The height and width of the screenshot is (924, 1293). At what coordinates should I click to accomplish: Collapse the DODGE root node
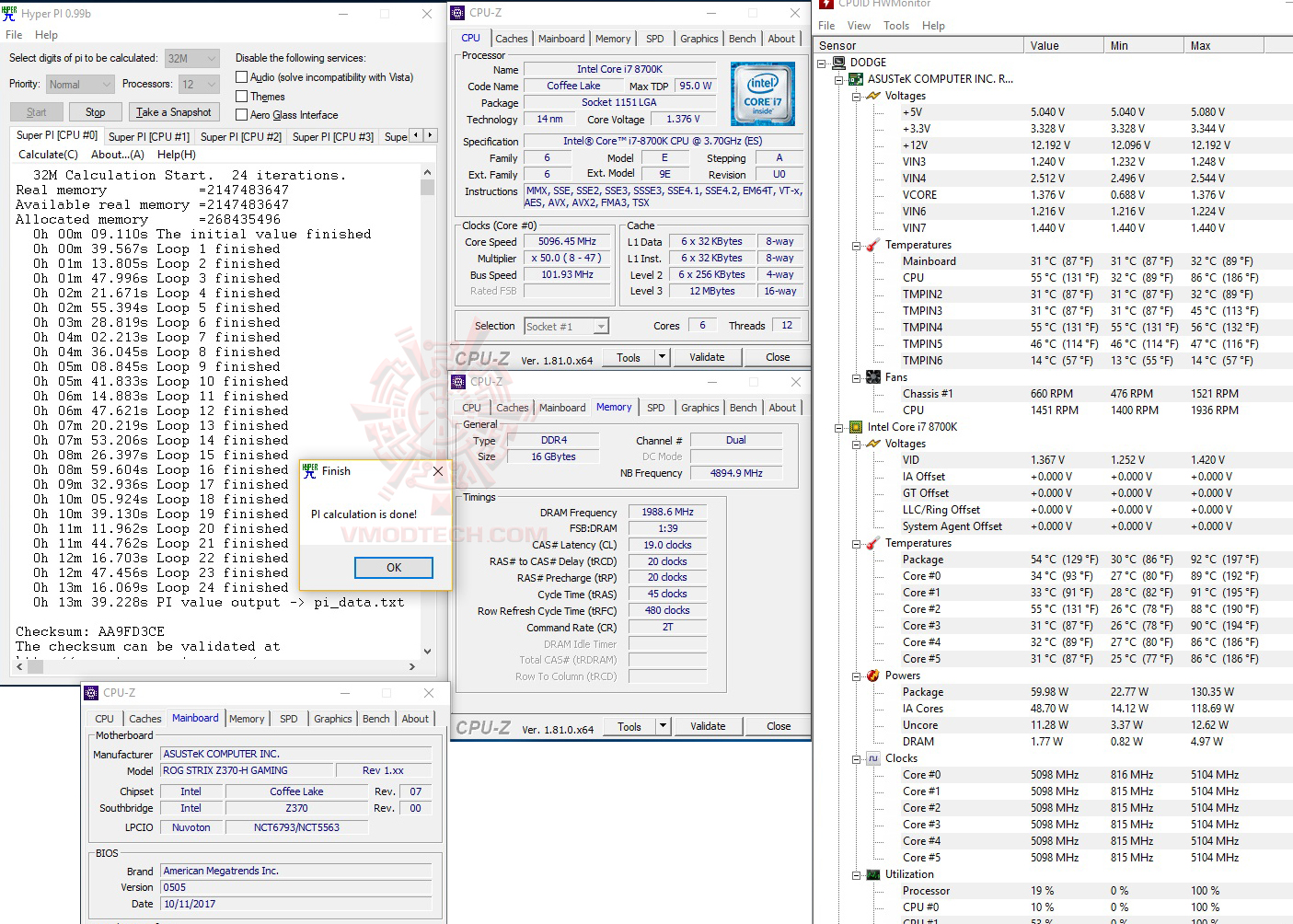pos(822,63)
